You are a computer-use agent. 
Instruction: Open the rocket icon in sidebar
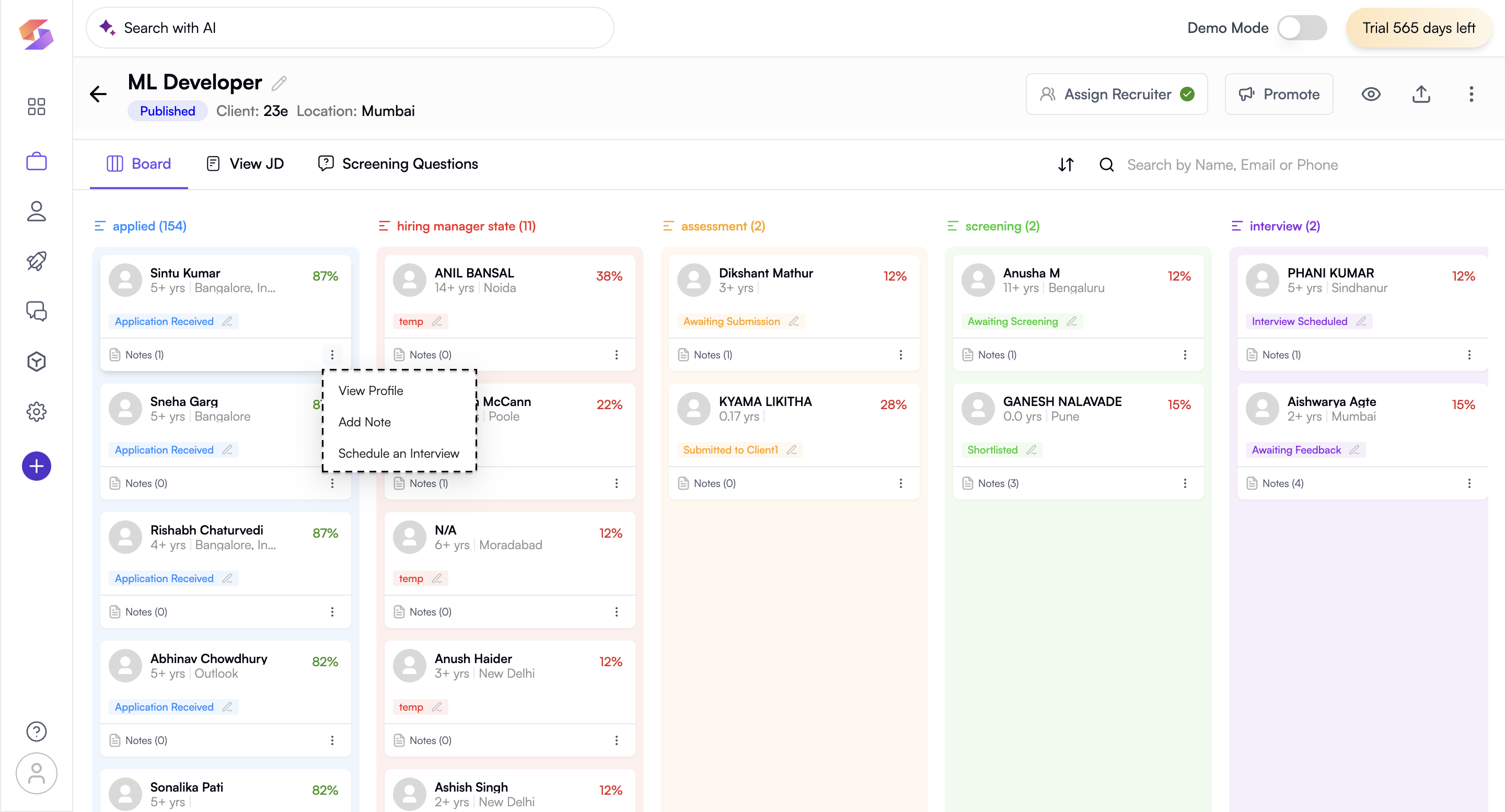click(36, 261)
